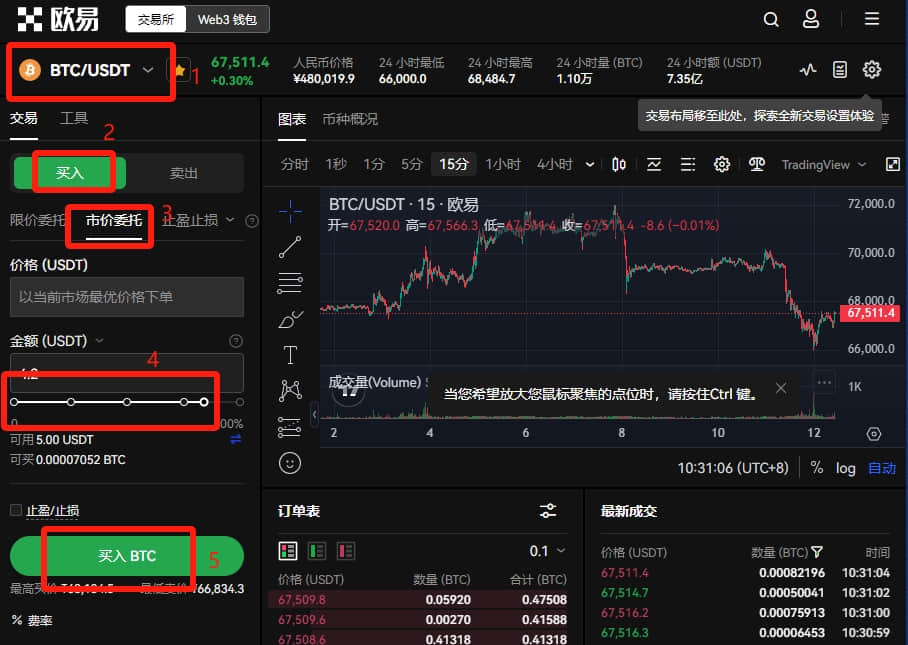Favorite BTC/USDT with the star icon
This screenshot has width=908, height=645.
[x=180, y=70]
